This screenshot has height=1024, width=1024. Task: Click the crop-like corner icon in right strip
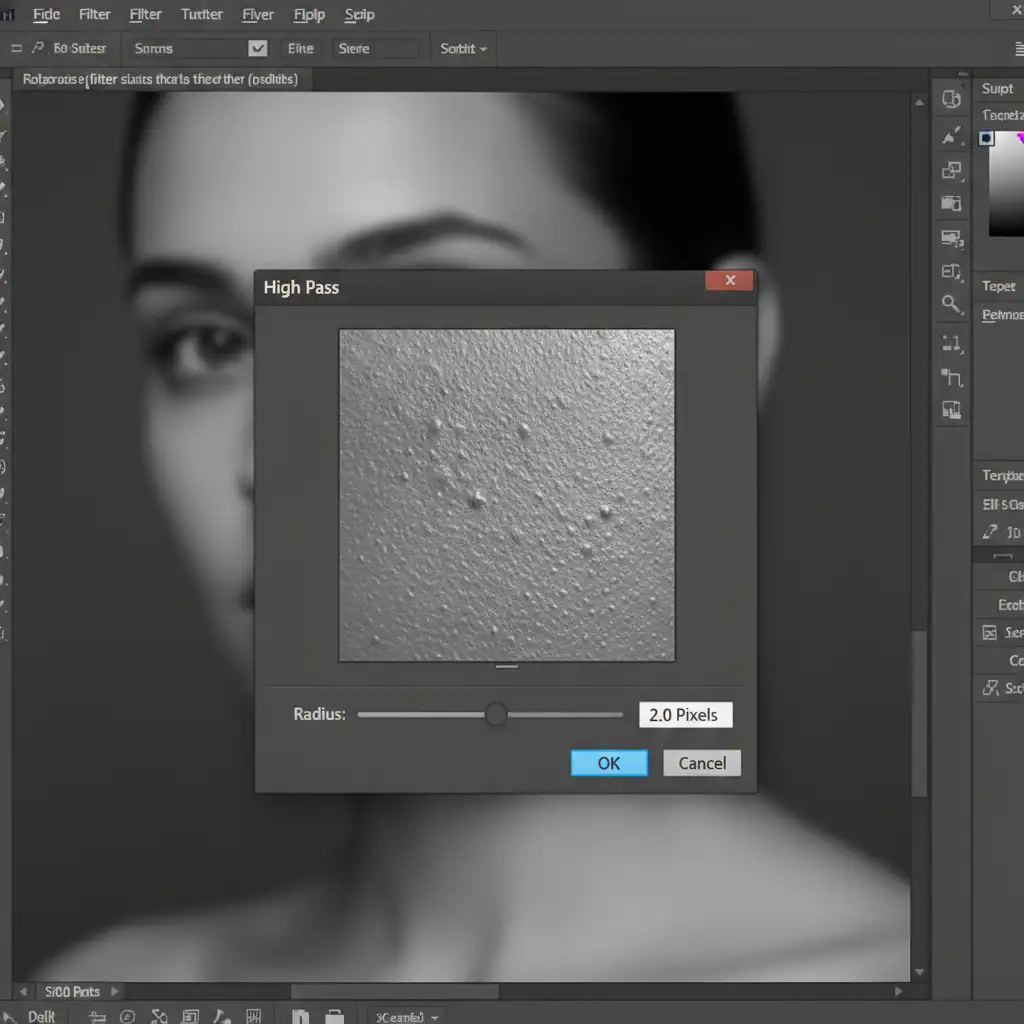952,376
